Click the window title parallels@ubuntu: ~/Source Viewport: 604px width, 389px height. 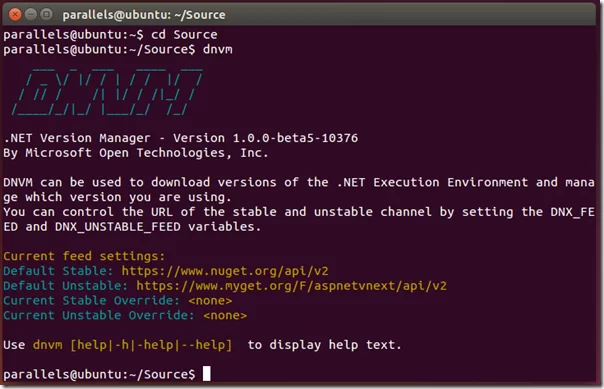pyautogui.click(x=144, y=15)
